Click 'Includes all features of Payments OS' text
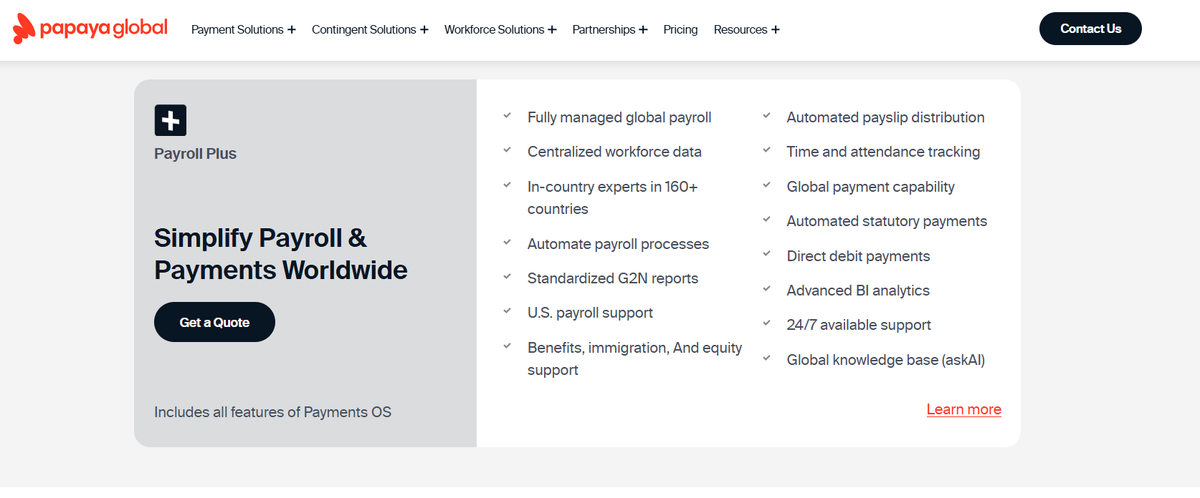This screenshot has height=498, width=1200. [x=273, y=412]
